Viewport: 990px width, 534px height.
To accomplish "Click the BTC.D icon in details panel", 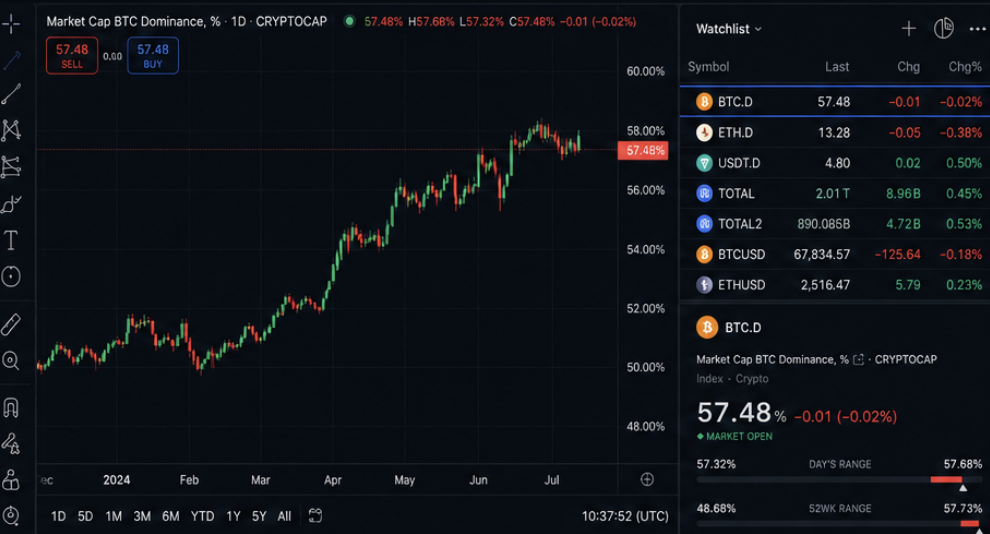I will 707,327.
